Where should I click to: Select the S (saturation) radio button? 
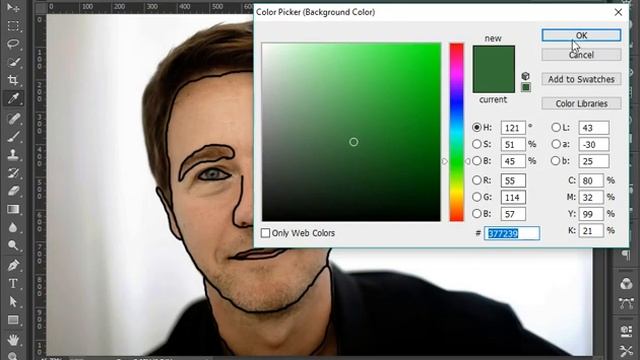[x=477, y=144]
